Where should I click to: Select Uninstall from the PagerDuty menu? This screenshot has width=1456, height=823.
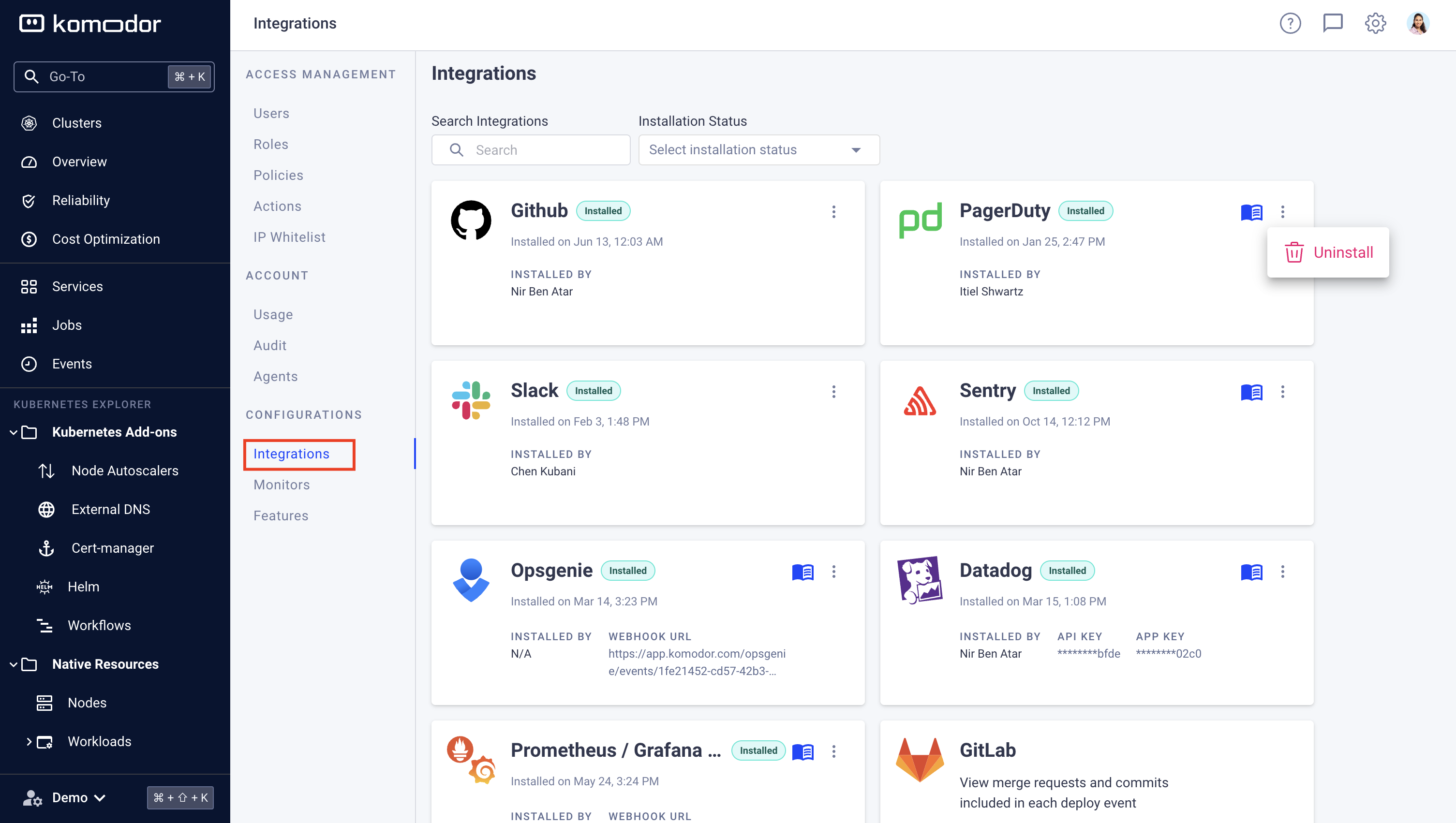click(1328, 252)
